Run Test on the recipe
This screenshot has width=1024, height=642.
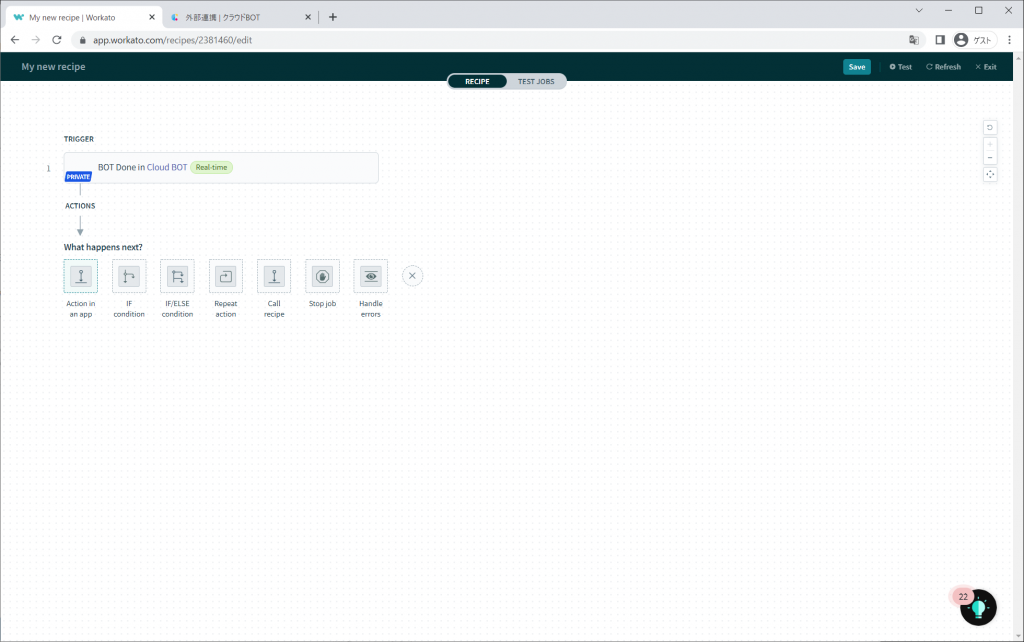coord(901,67)
